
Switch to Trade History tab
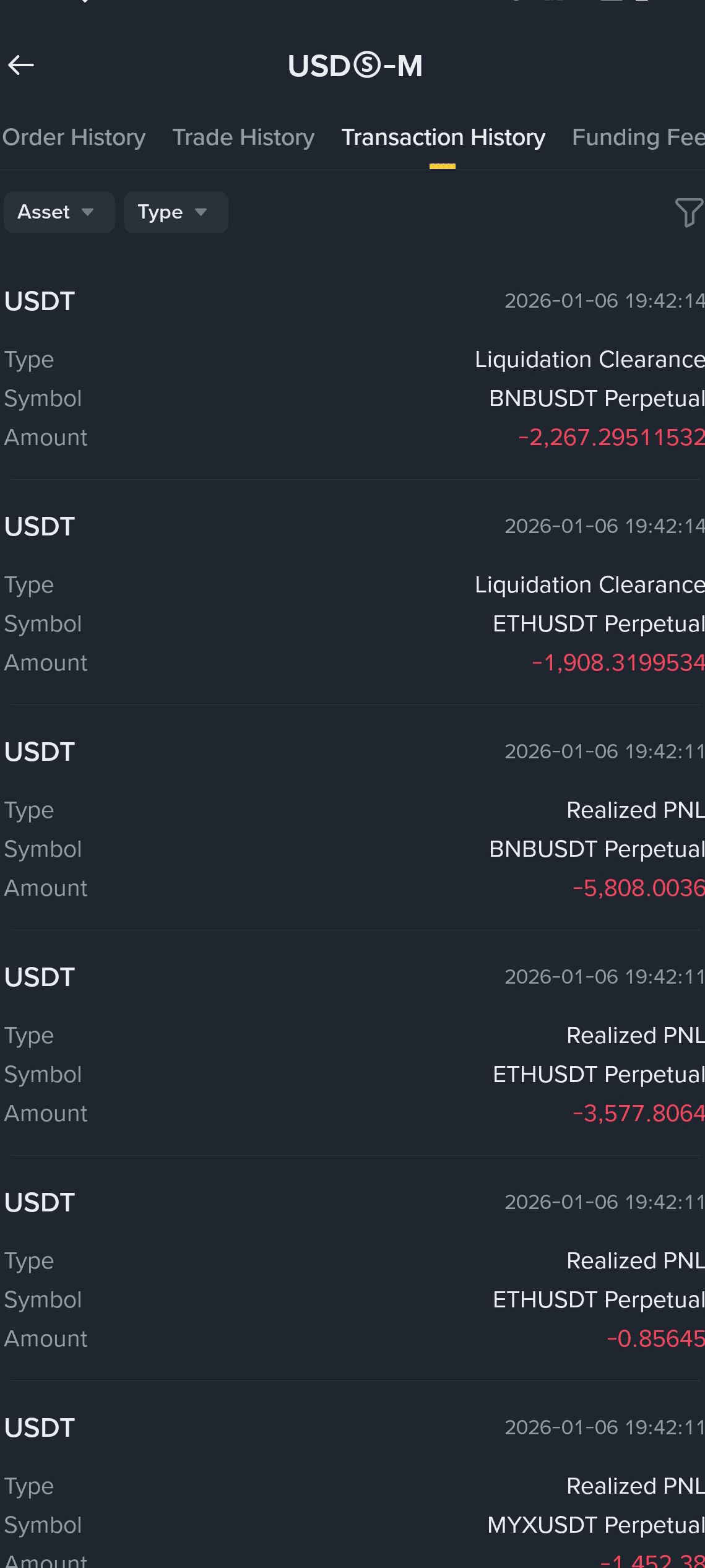pyautogui.click(x=243, y=137)
